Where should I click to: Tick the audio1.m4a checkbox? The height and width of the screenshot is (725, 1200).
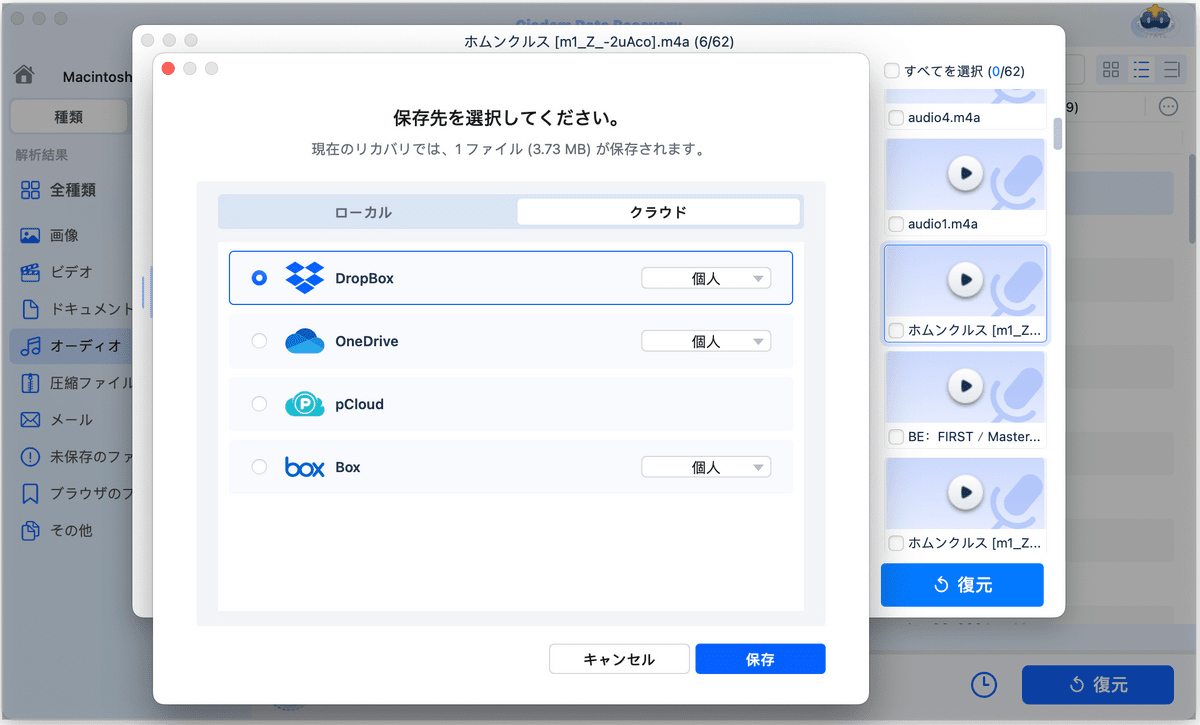pos(896,224)
